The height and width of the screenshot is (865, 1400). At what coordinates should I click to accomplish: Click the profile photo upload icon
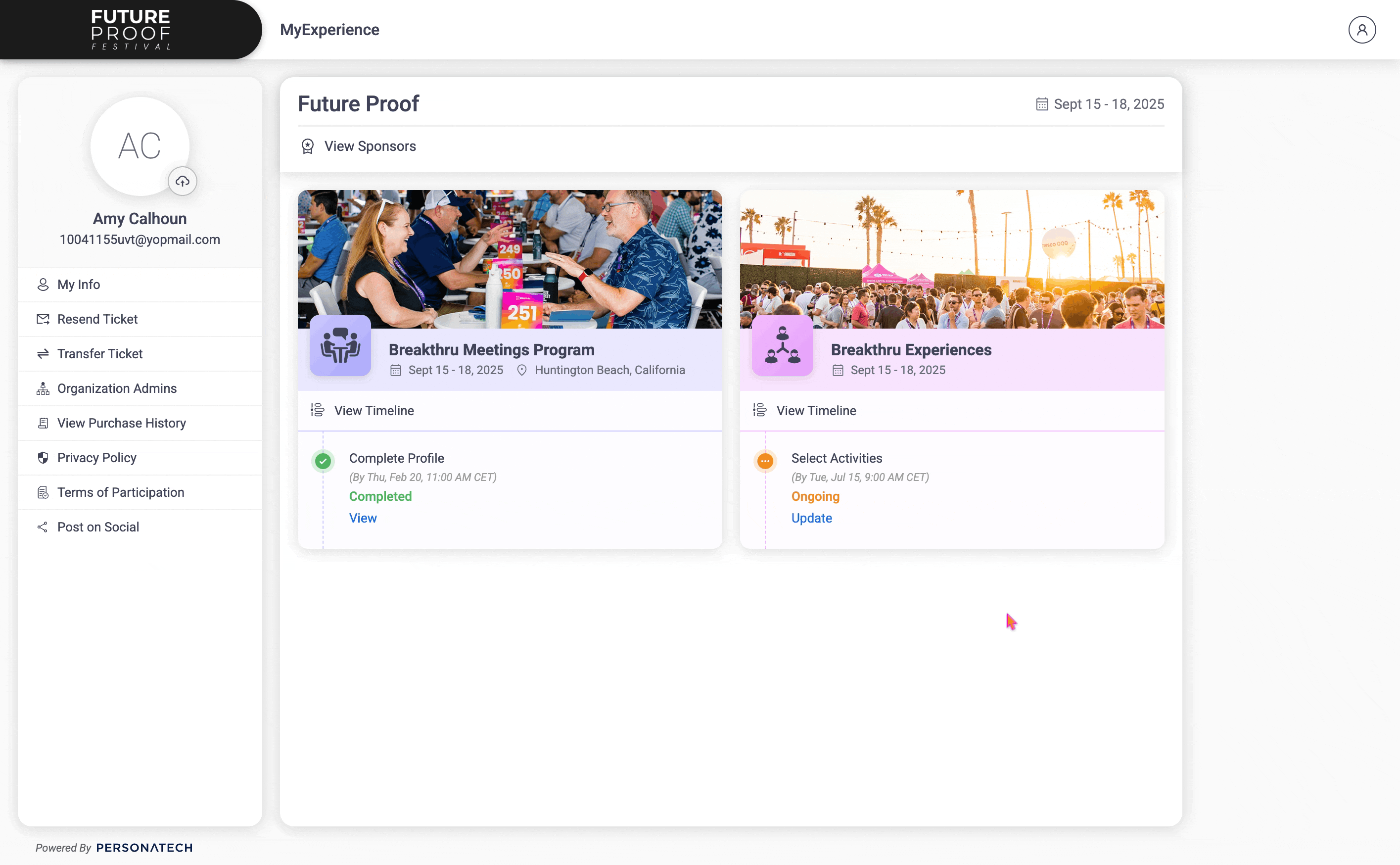tap(183, 181)
